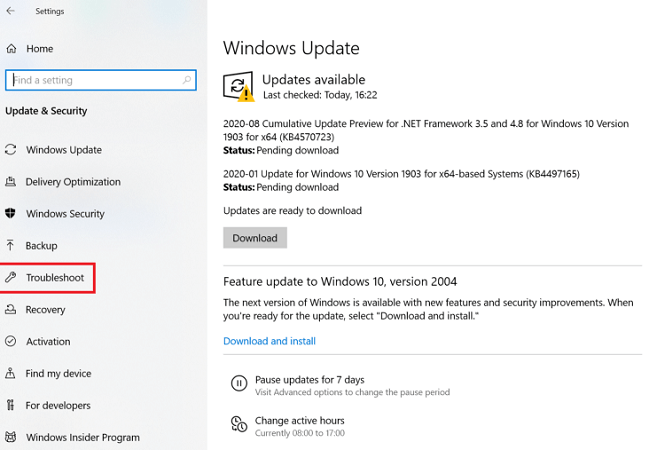This screenshot has width=657, height=450.
Task: Click the Windows Update sync icon in sidebar
Action: (x=11, y=150)
